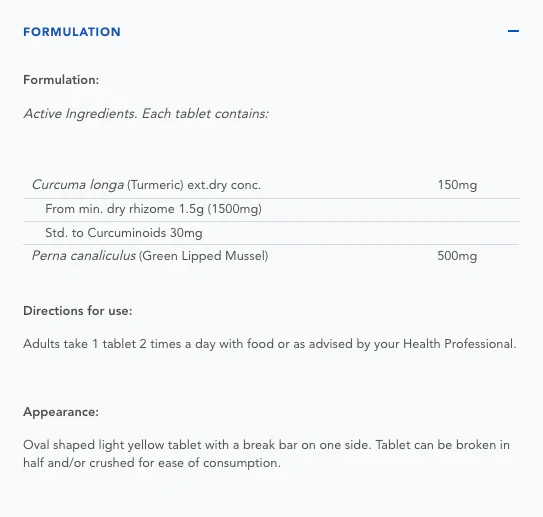Click the 'Appearance:' heading

pos(61,412)
